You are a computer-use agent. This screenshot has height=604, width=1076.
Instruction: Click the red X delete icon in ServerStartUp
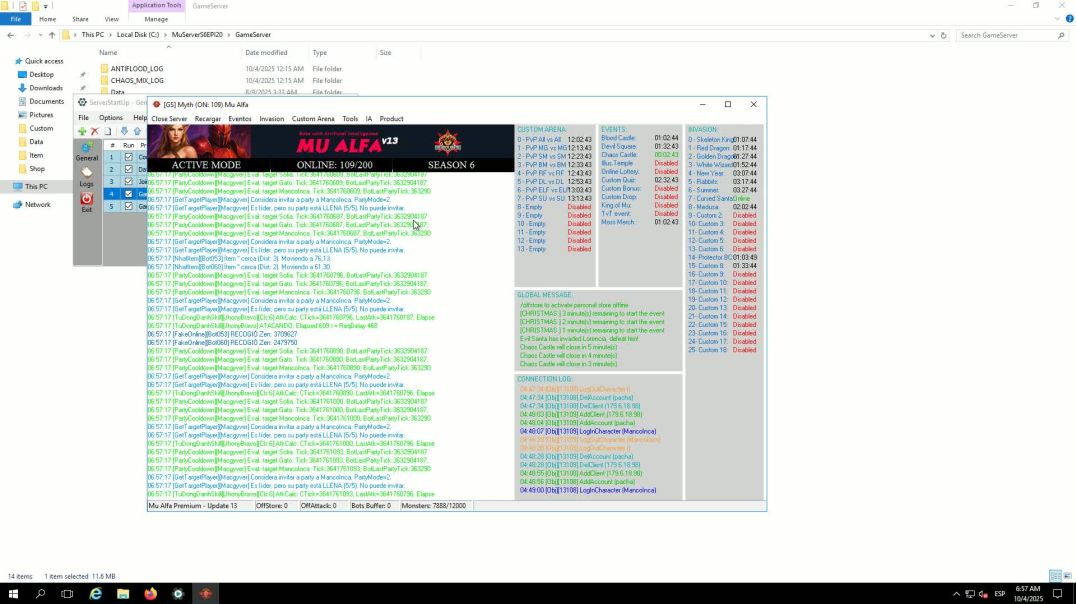(95, 131)
